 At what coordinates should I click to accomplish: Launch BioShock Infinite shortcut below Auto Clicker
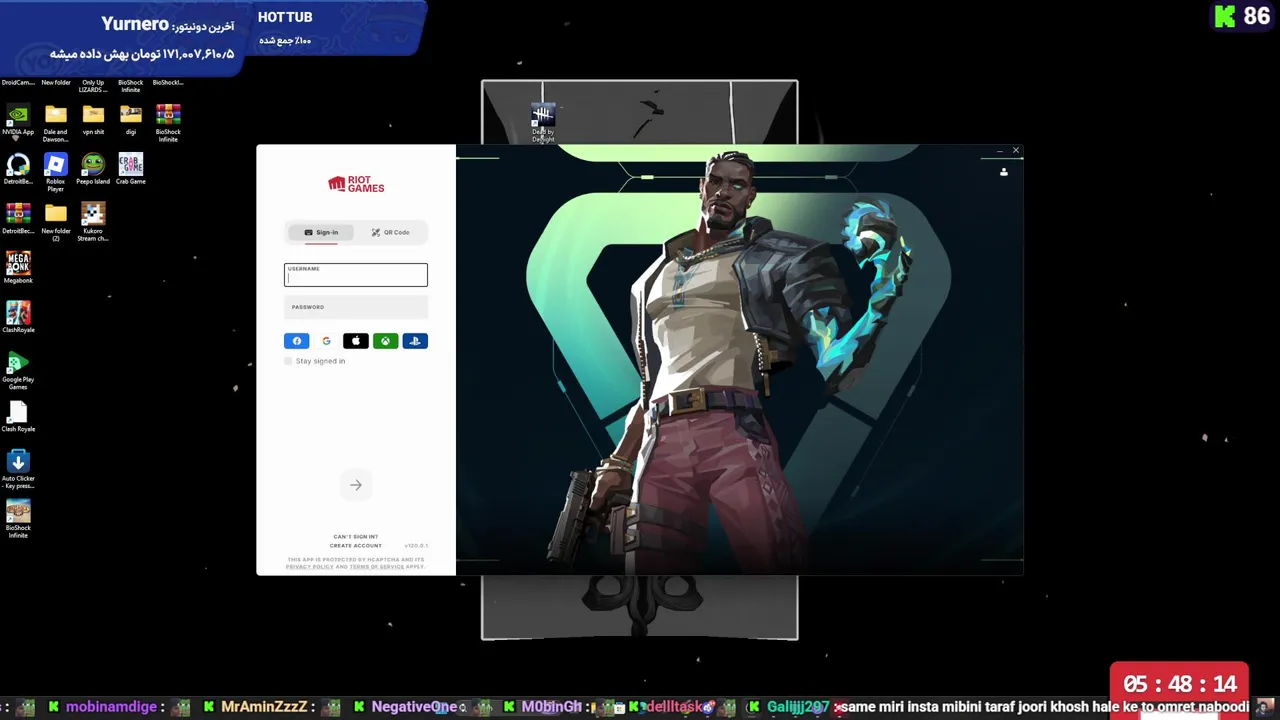coord(18,518)
